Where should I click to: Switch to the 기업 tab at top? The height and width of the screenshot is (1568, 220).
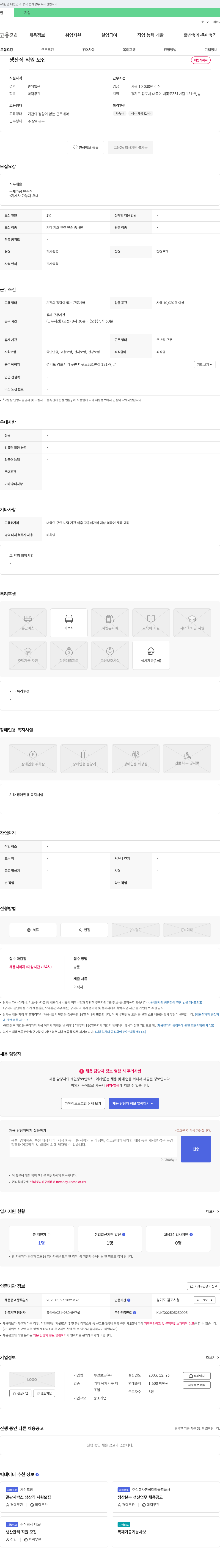tap(27, 13)
